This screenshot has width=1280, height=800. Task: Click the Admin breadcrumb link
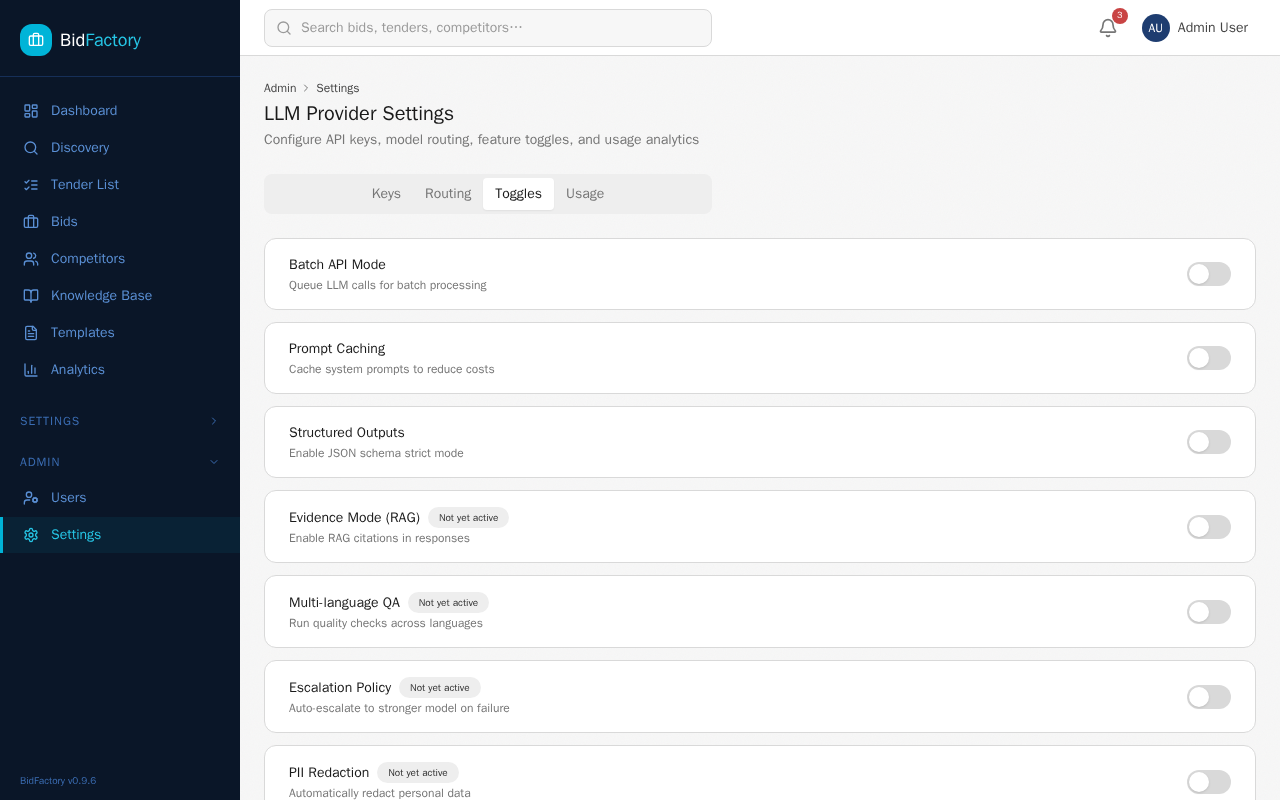(x=280, y=88)
